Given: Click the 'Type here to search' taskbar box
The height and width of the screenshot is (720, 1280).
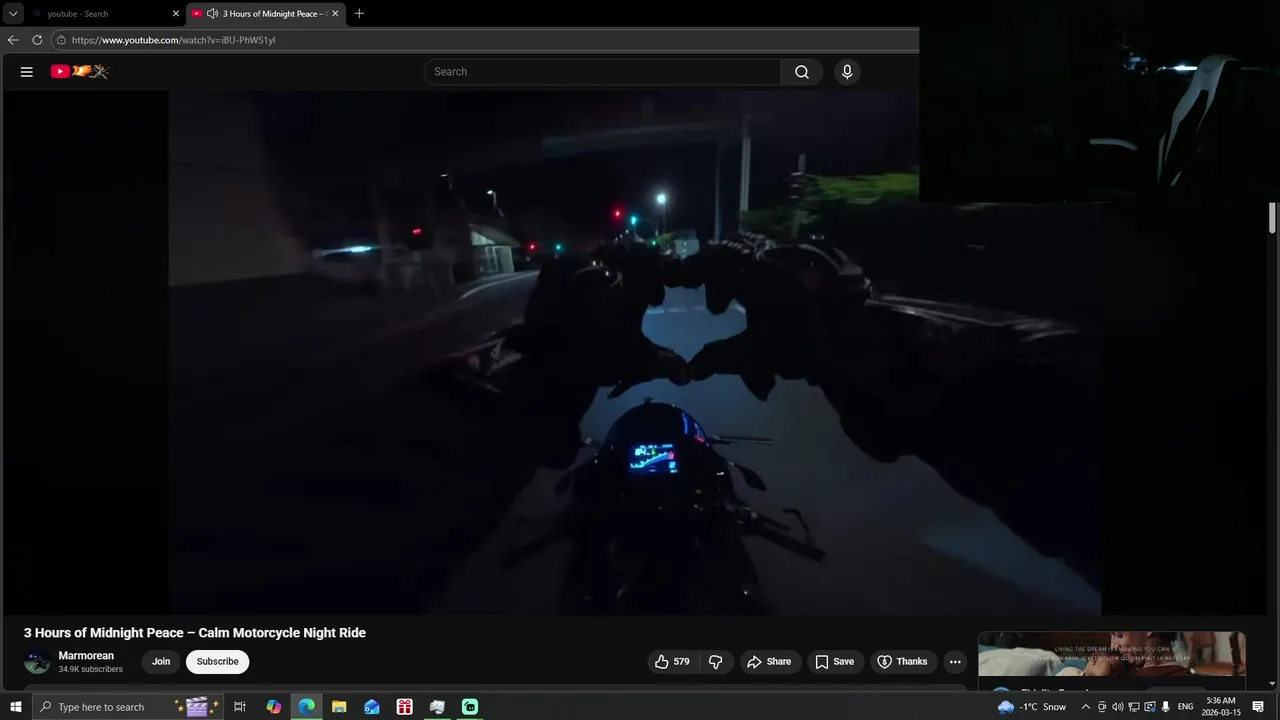Looking at the screenshot, I should [x=129, y=707].
